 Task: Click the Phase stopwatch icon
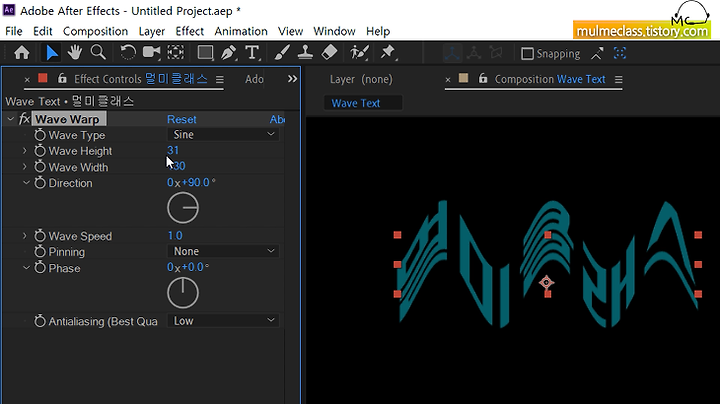click(x=40, y=268)
